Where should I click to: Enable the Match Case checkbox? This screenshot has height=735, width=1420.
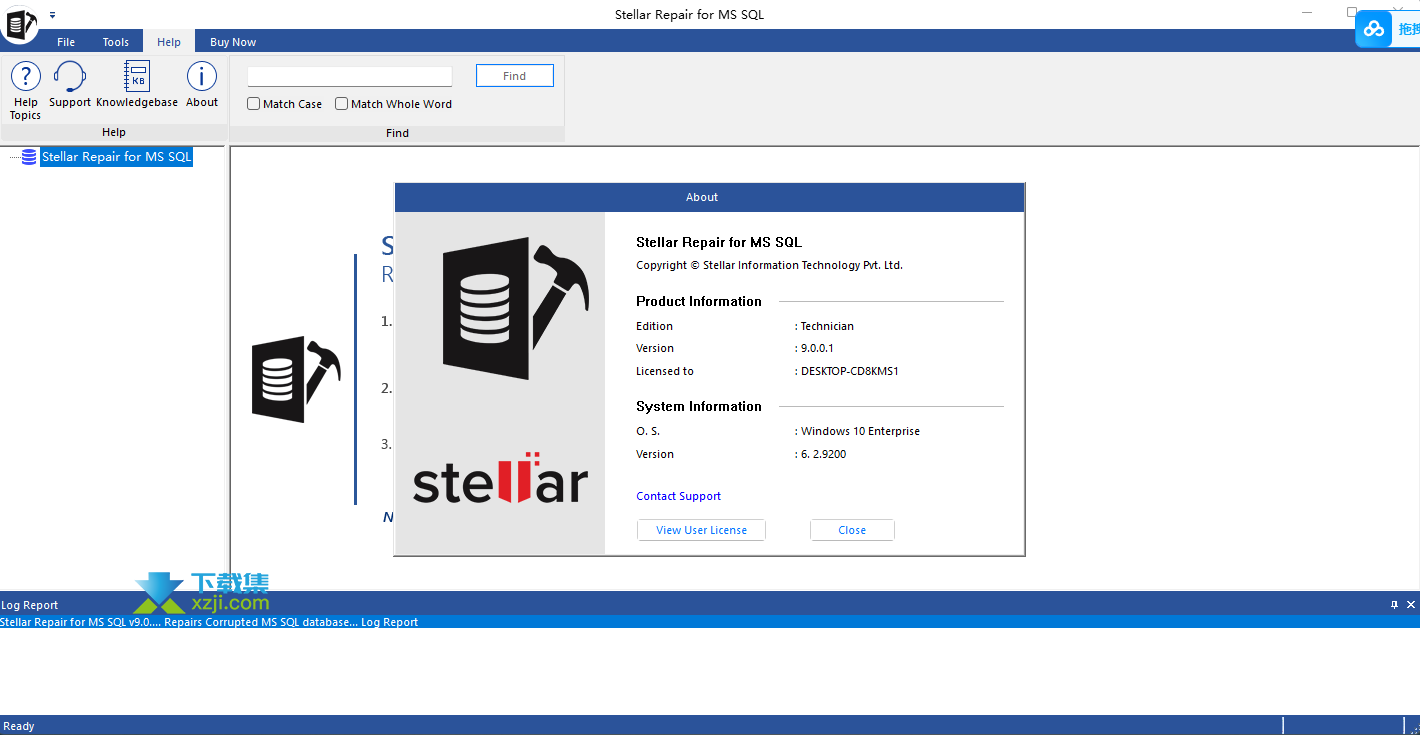(254, 104)
